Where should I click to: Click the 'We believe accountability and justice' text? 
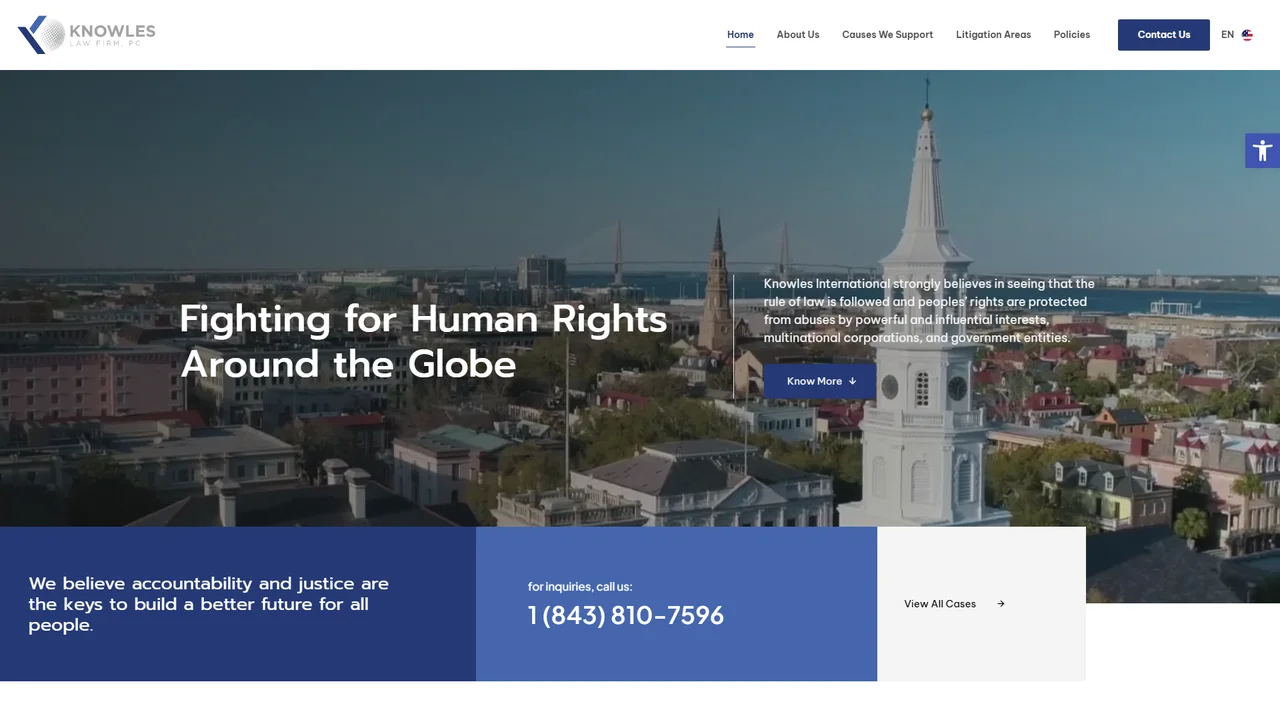point(209,604)
